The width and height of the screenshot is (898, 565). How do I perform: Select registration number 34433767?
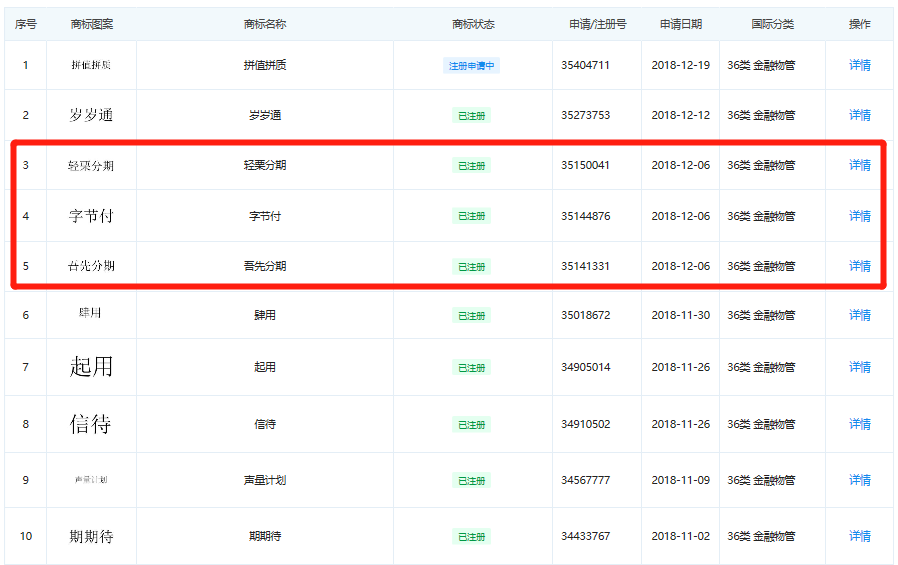click(585, 536)
